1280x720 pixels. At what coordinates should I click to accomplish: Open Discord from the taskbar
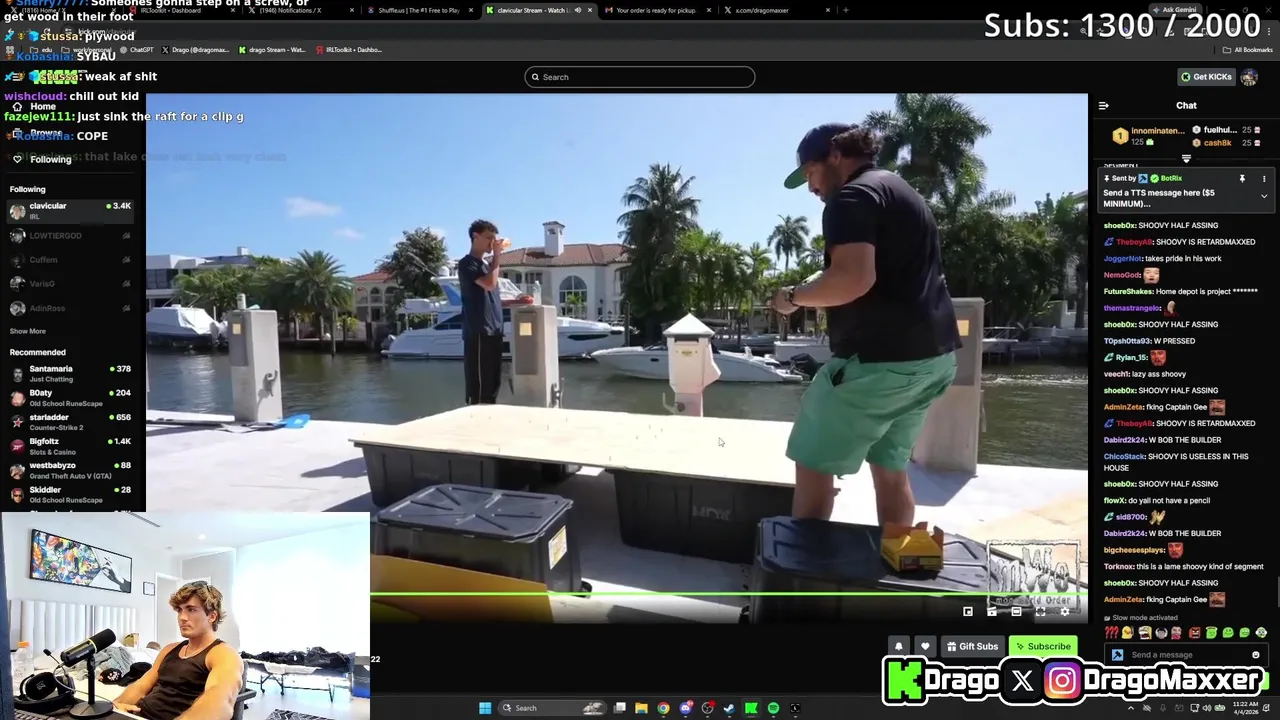[x=686, y=708]
